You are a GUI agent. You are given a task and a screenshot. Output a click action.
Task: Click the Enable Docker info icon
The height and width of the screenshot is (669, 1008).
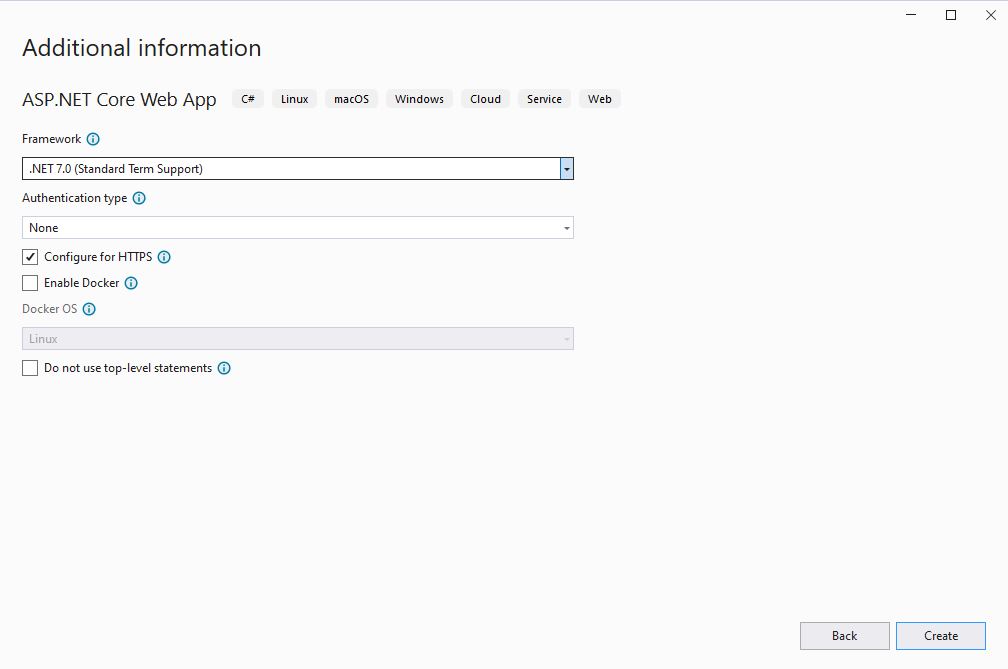pyautogui.click(x=131, y=283)
